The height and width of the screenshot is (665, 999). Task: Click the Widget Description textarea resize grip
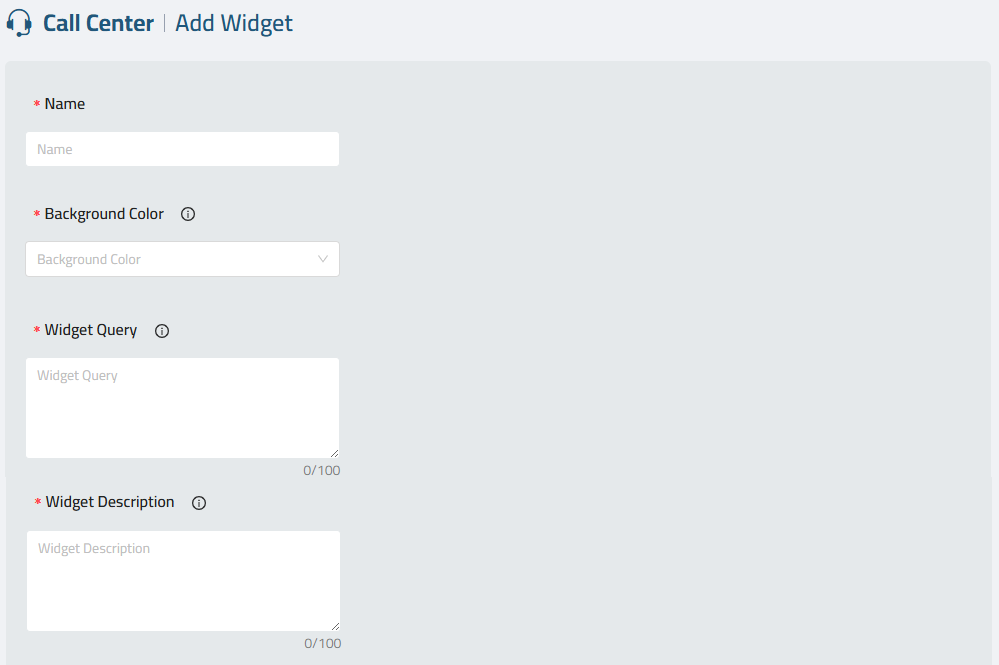tap(335, 626)
